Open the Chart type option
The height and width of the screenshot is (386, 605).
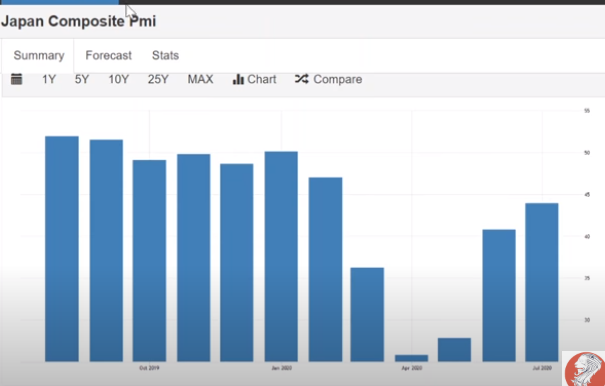click(x=255, y=80)
